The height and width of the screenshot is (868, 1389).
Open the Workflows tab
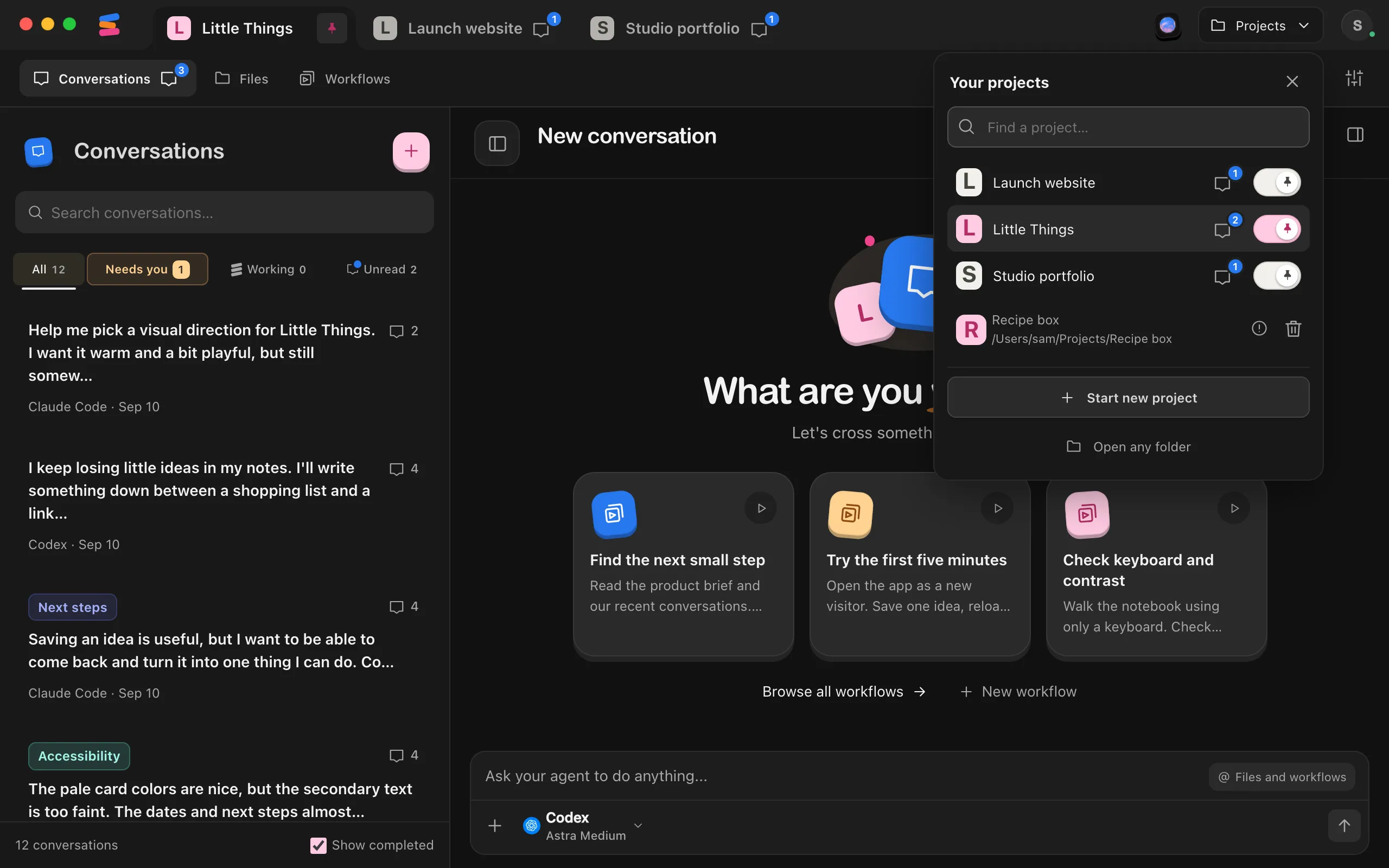(345, 79)
